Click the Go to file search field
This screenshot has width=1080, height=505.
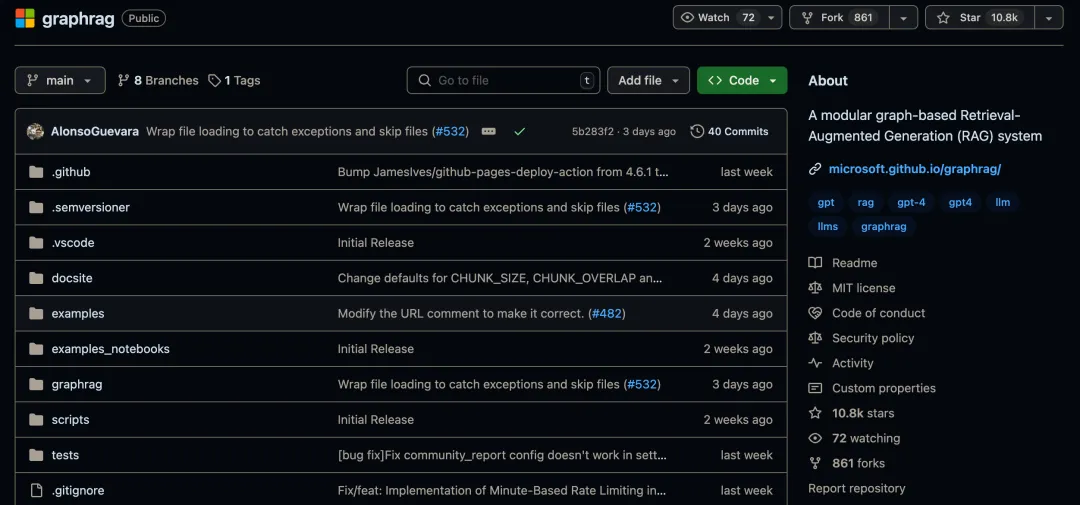[x=504, y=80]
